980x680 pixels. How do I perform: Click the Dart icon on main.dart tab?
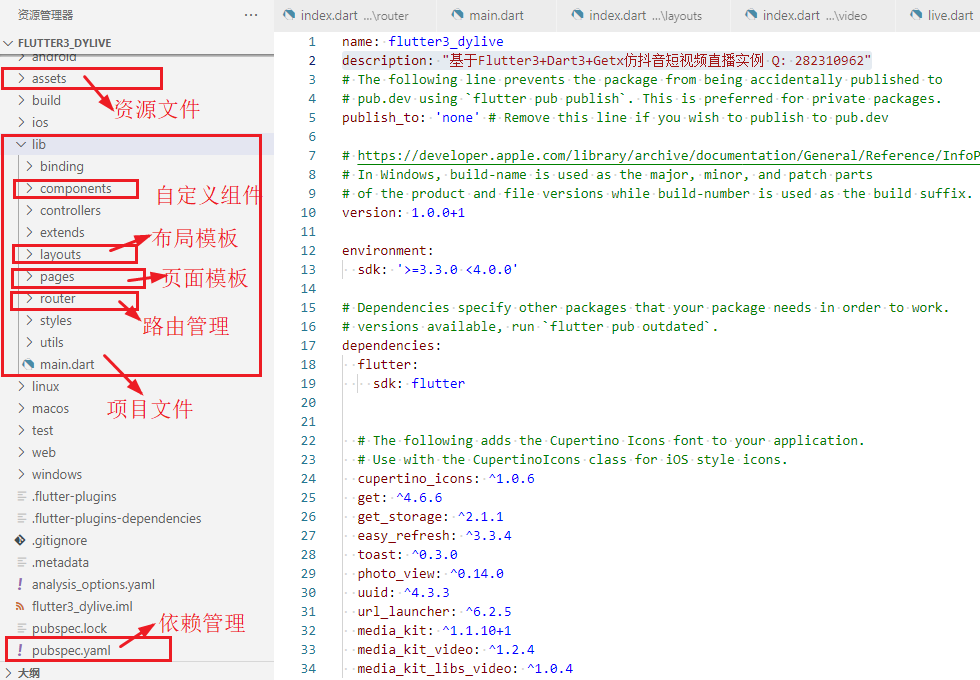pos(458,15)
